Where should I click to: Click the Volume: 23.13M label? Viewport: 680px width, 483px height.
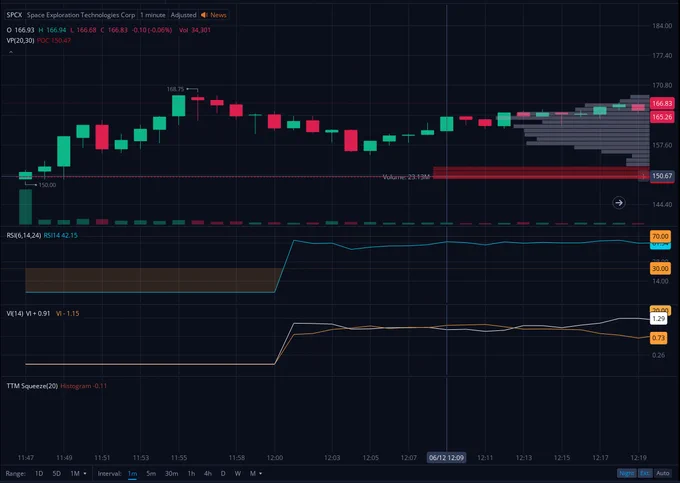[x=406, y=177]
